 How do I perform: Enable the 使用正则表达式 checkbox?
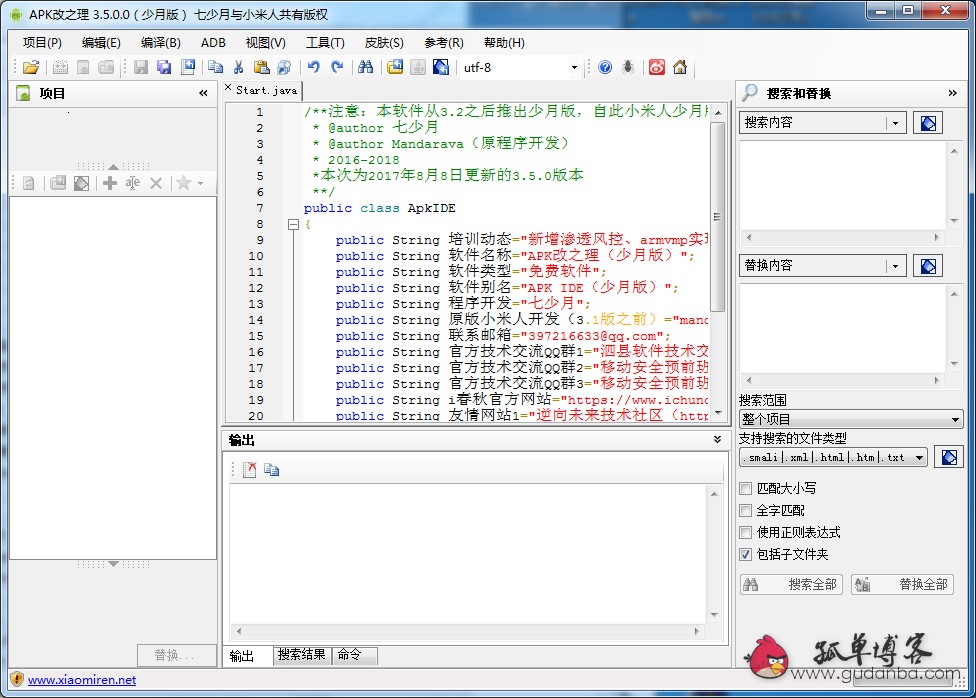coord(745,532)
